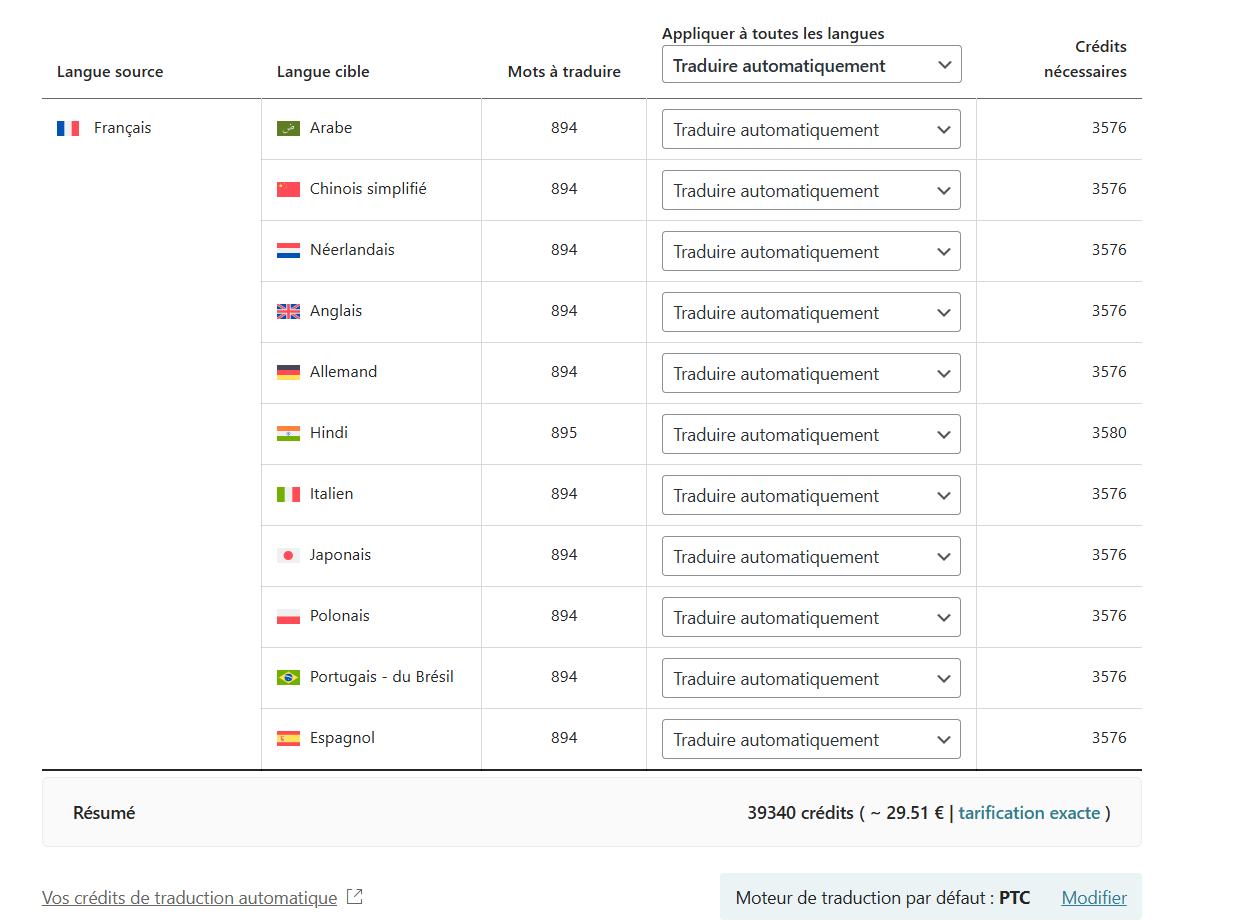Open the translation method dropdown for Arabe
Screen dimensions: 1260x923
(811, 130)
